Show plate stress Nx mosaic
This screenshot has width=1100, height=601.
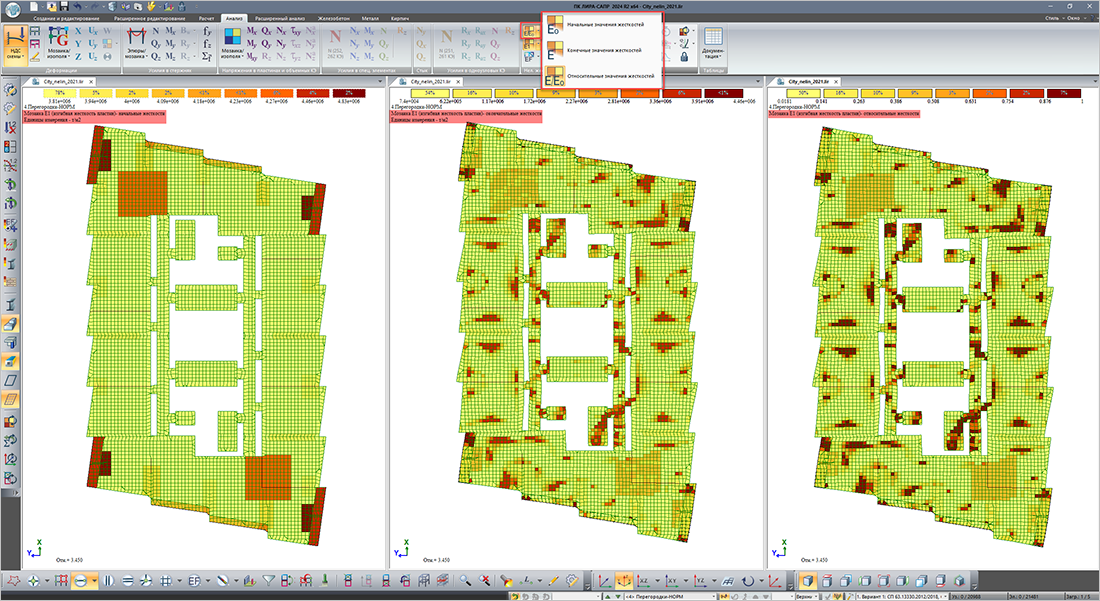pos(281,32)
